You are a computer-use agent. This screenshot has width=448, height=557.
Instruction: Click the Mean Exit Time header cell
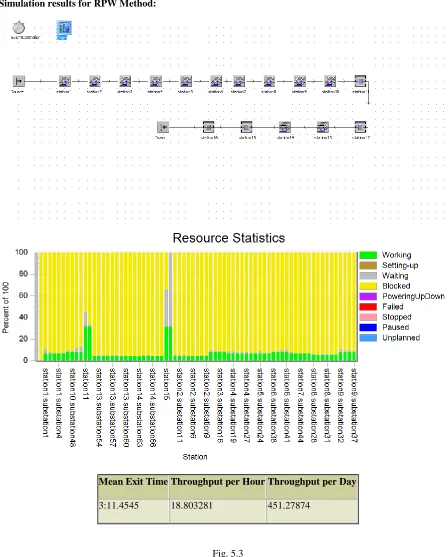(133, 487)
